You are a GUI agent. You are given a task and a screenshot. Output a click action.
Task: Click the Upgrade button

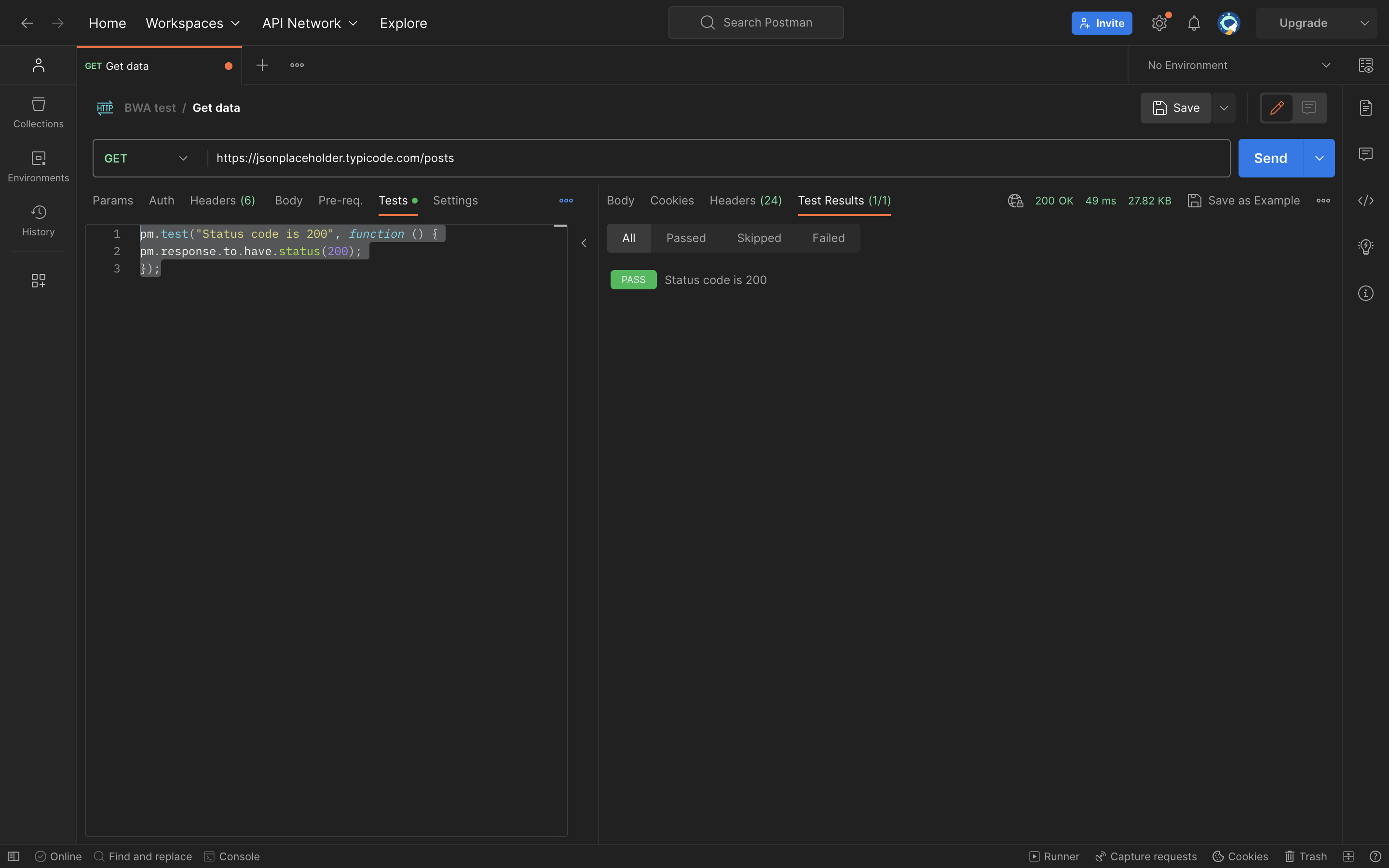pyautogui.click(x=1303, y=23)
